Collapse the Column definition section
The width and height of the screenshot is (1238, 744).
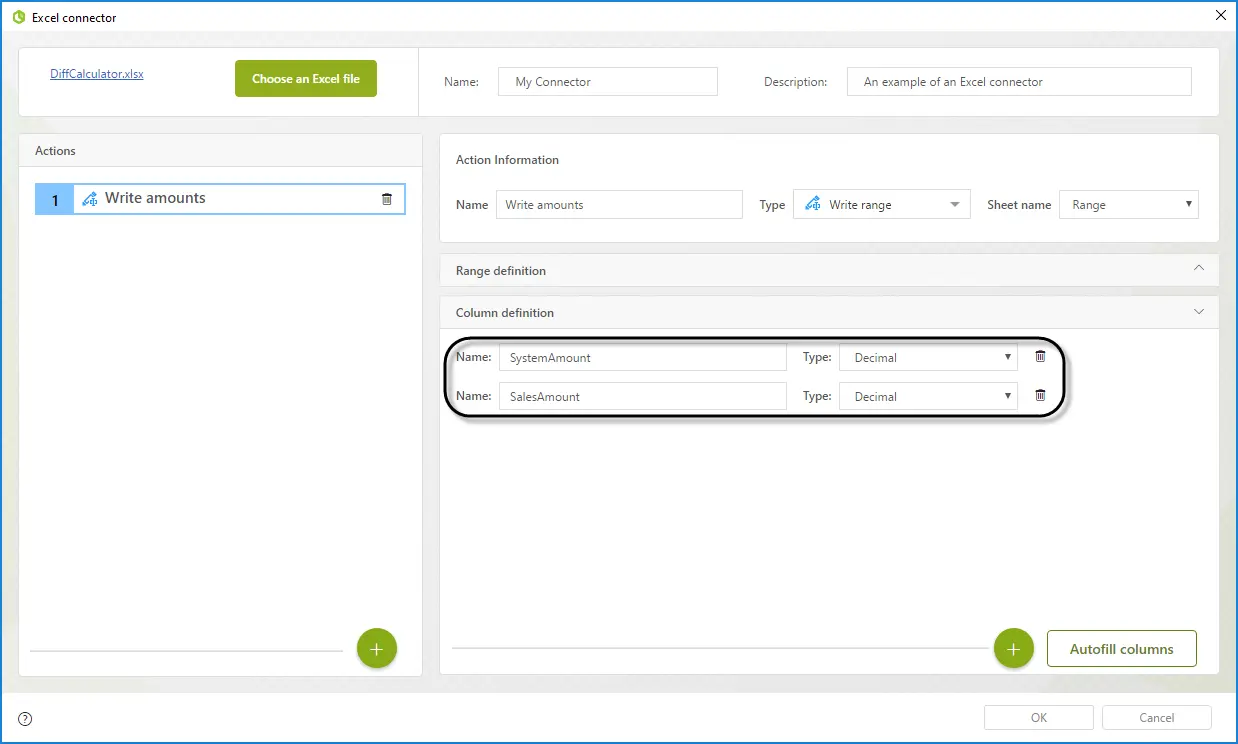point(1199,312)
